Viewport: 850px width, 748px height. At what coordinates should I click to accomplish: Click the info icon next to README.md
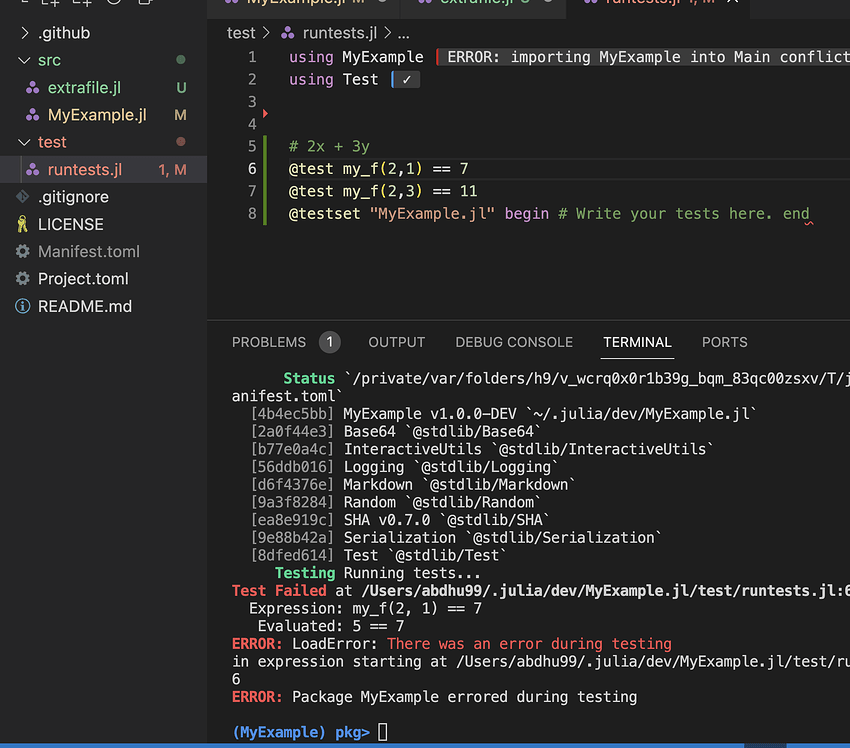click(x=22, y=306)
